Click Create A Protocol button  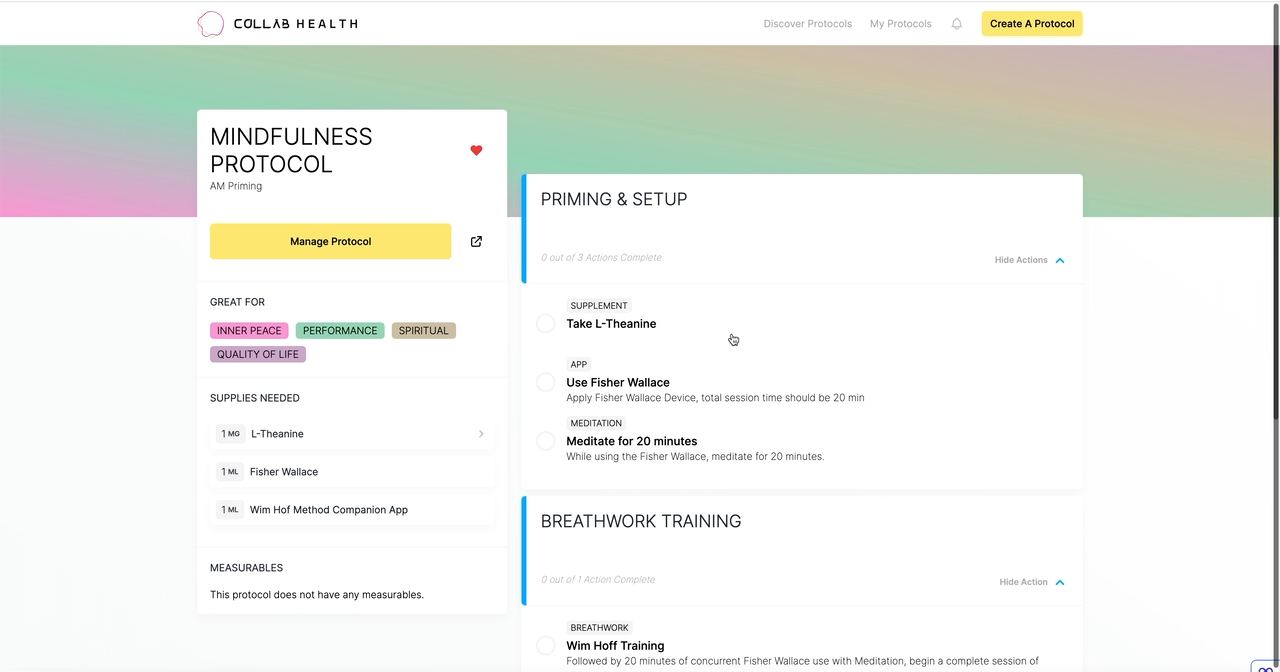1032,24
